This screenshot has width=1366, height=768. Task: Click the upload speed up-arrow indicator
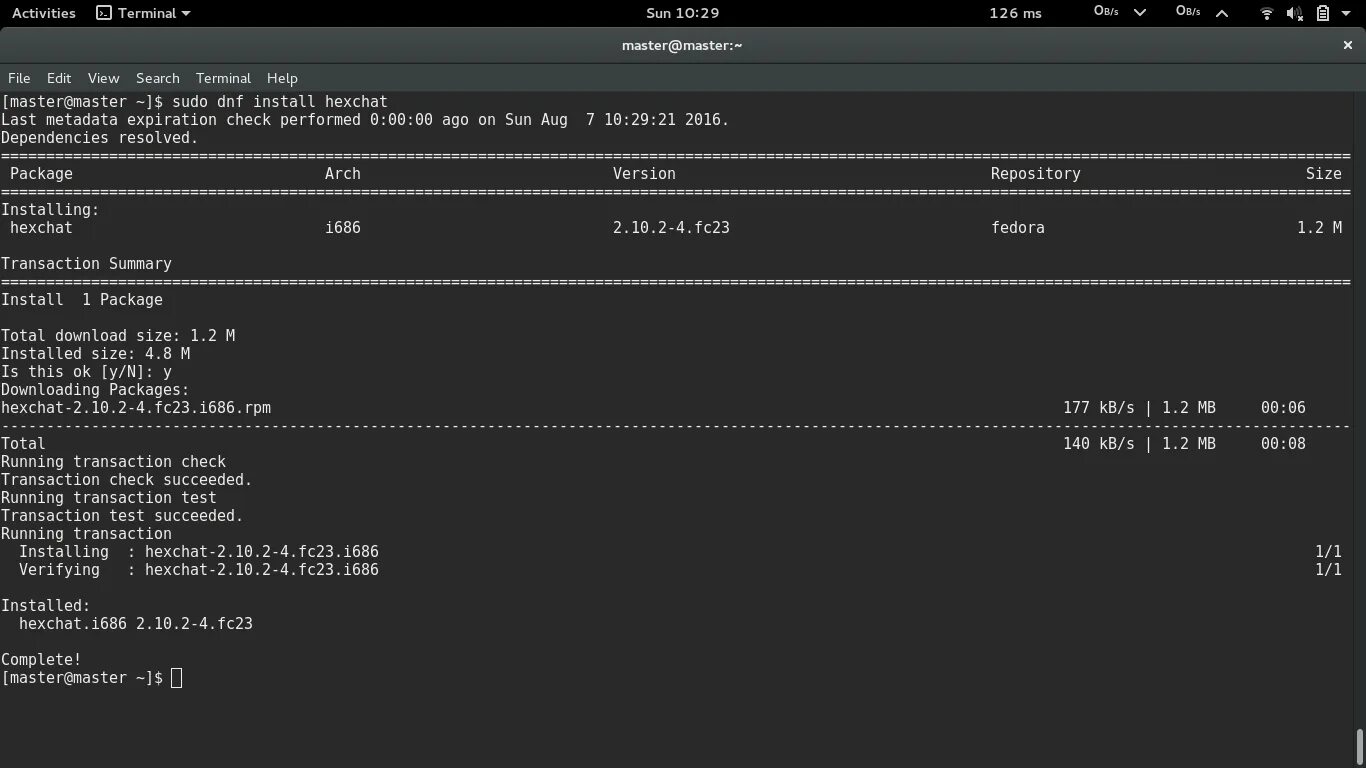[1221, 13]
